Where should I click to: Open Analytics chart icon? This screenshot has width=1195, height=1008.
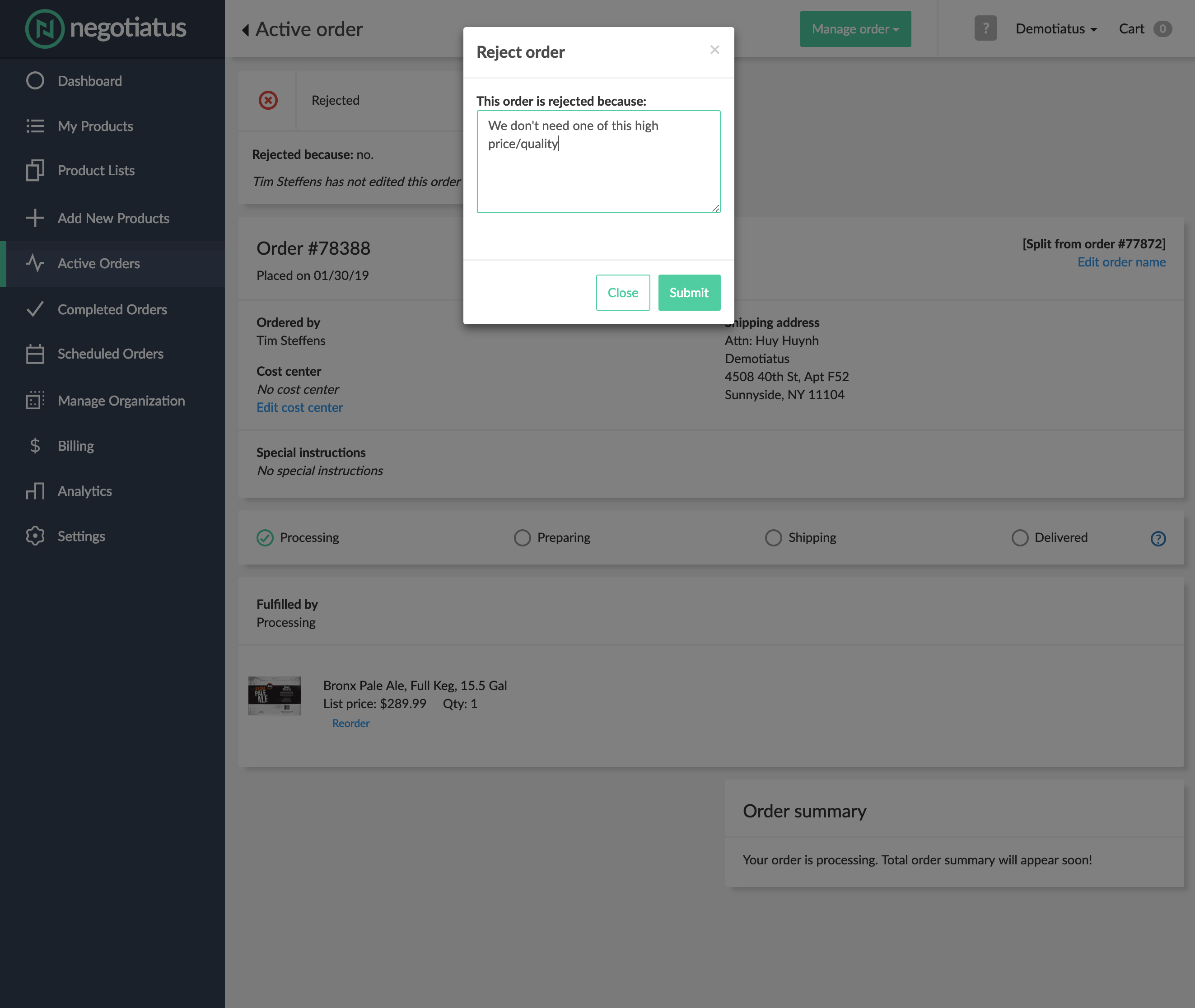click(35, 491)
